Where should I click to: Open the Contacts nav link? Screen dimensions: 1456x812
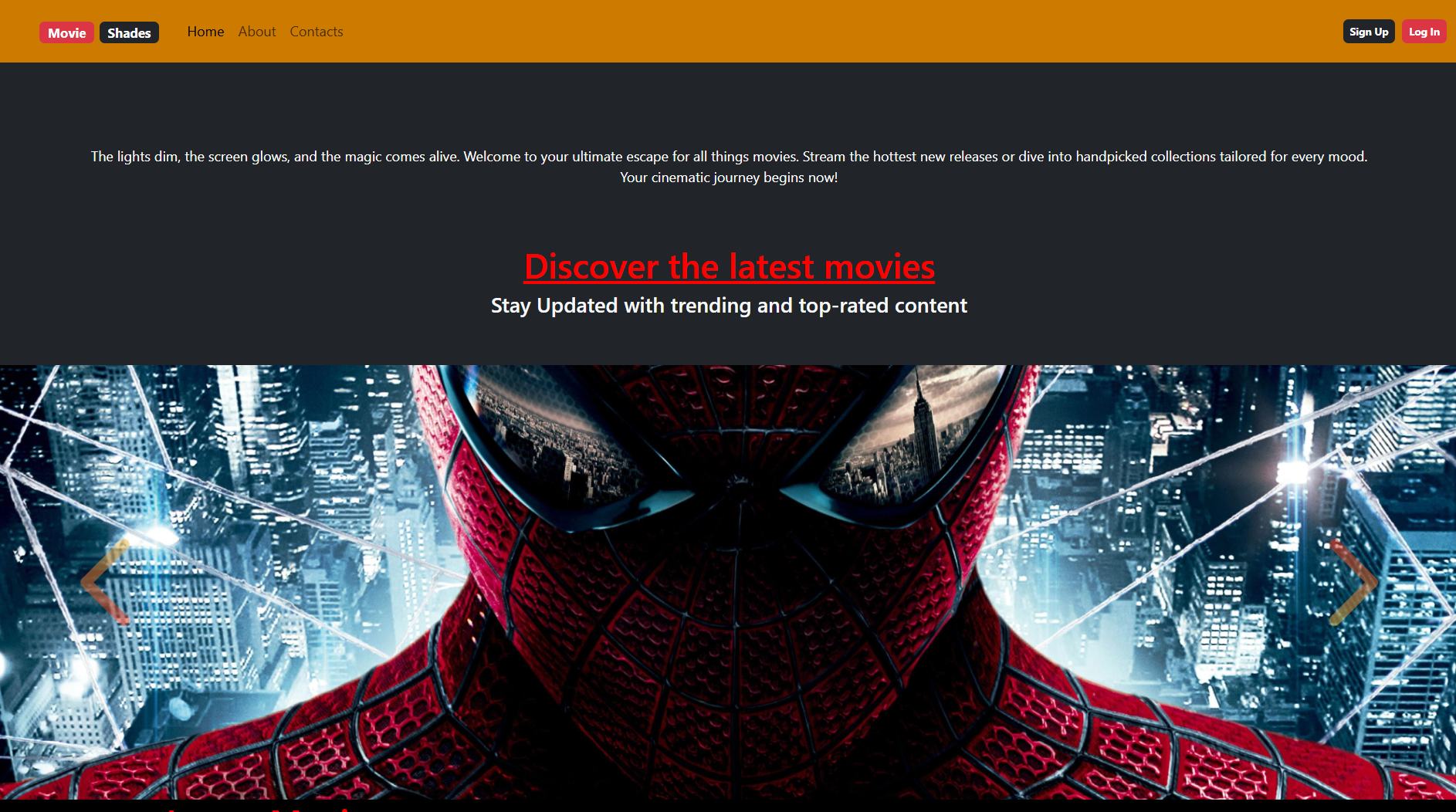[317, 32]
